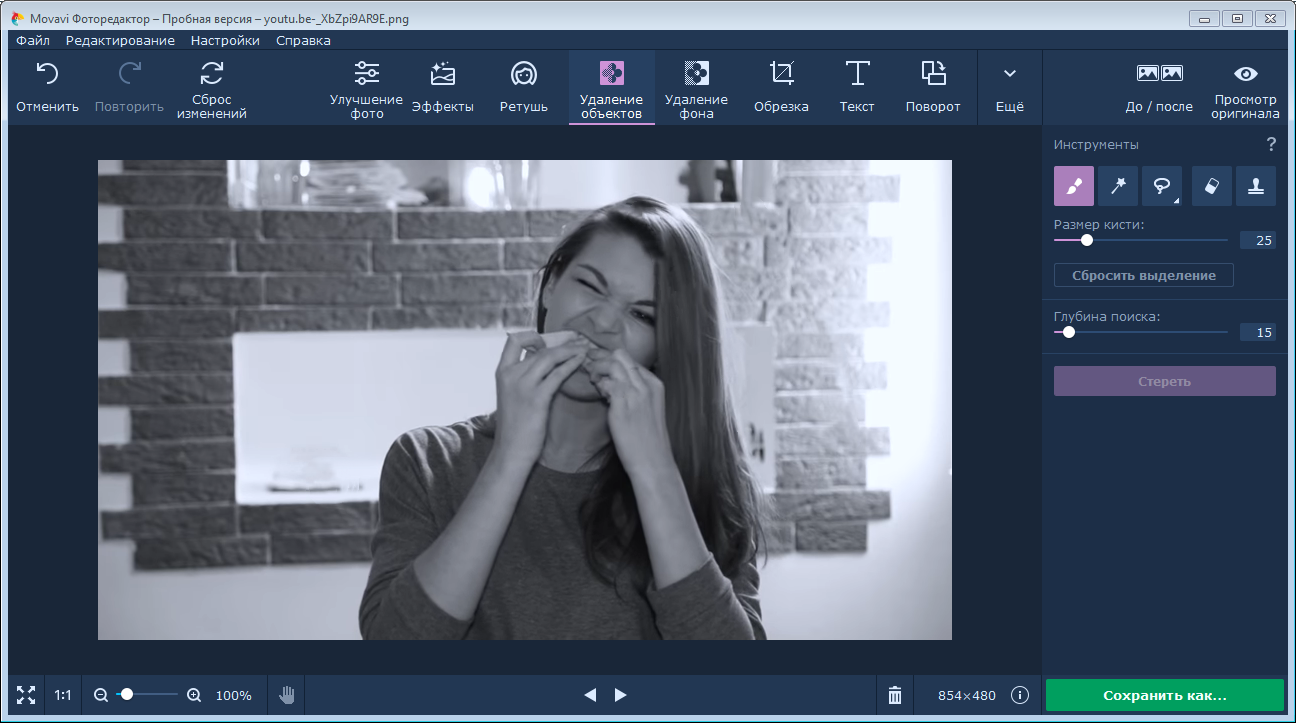Select the Eraser tool
Screen dimensions: 1296x723
(x=1211, y=186)
